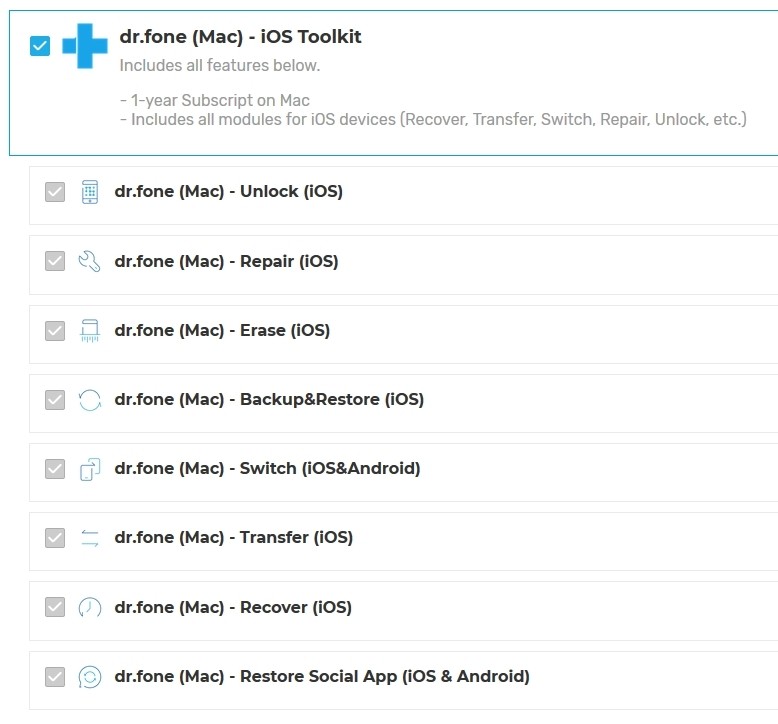
Task: Toggle the Unlock (iOS) checkbox
Action: (55, 192)
